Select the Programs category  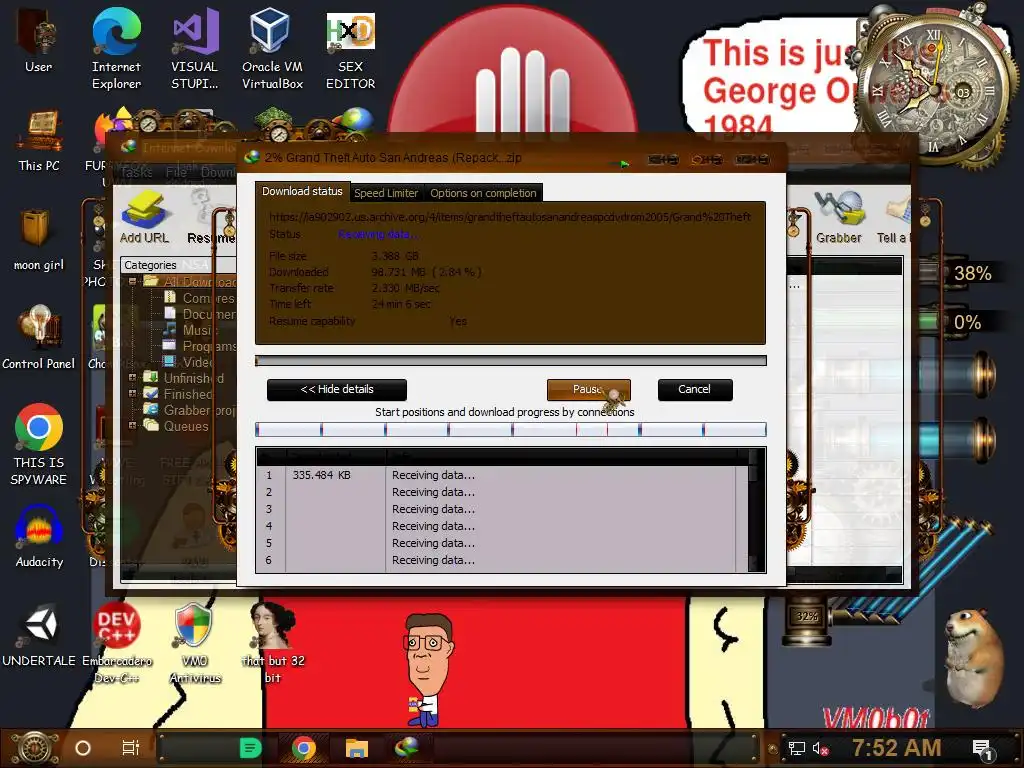point(199,346)
